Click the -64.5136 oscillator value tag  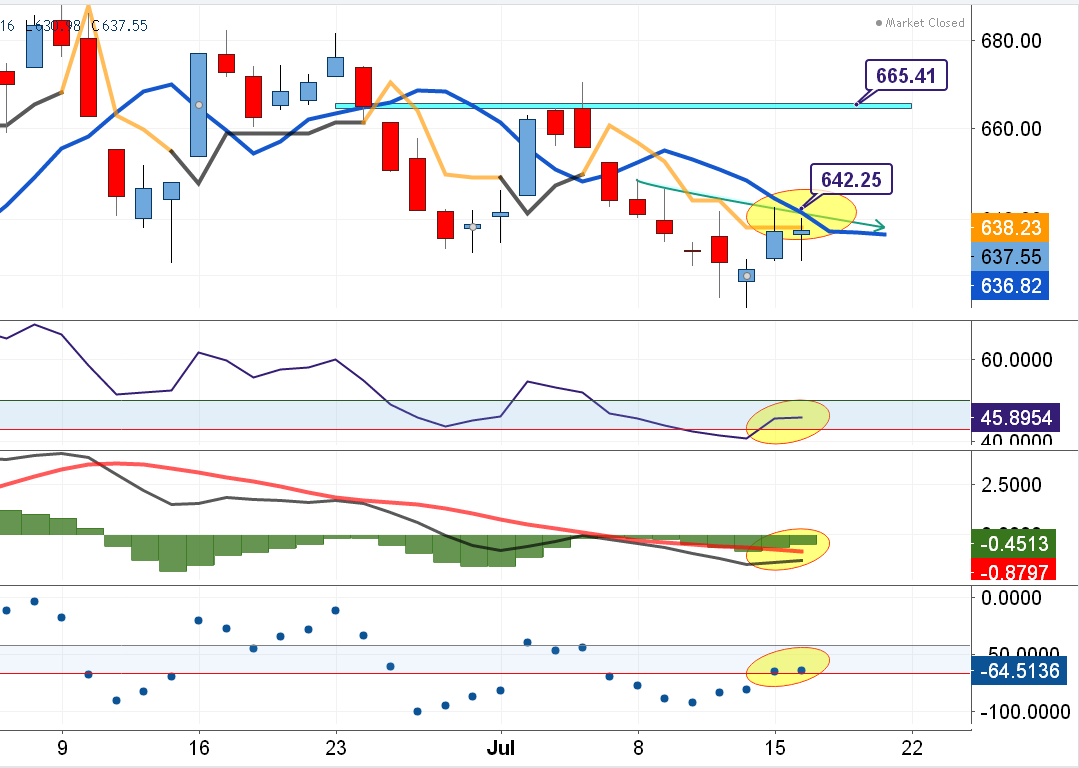click(1013, 671)
